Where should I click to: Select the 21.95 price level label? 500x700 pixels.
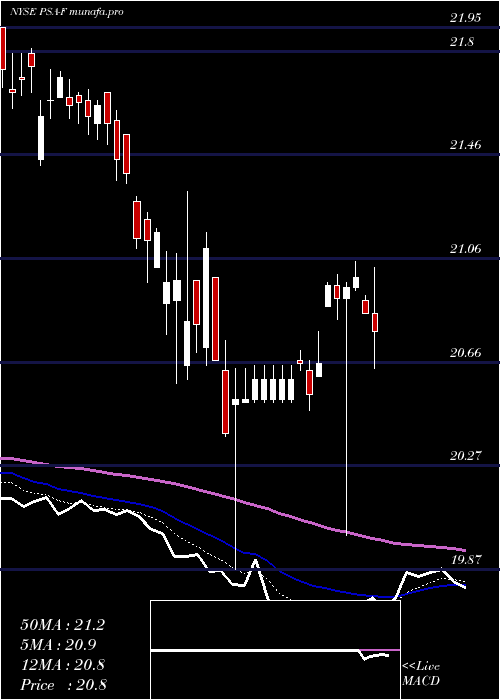coord(466,18)
